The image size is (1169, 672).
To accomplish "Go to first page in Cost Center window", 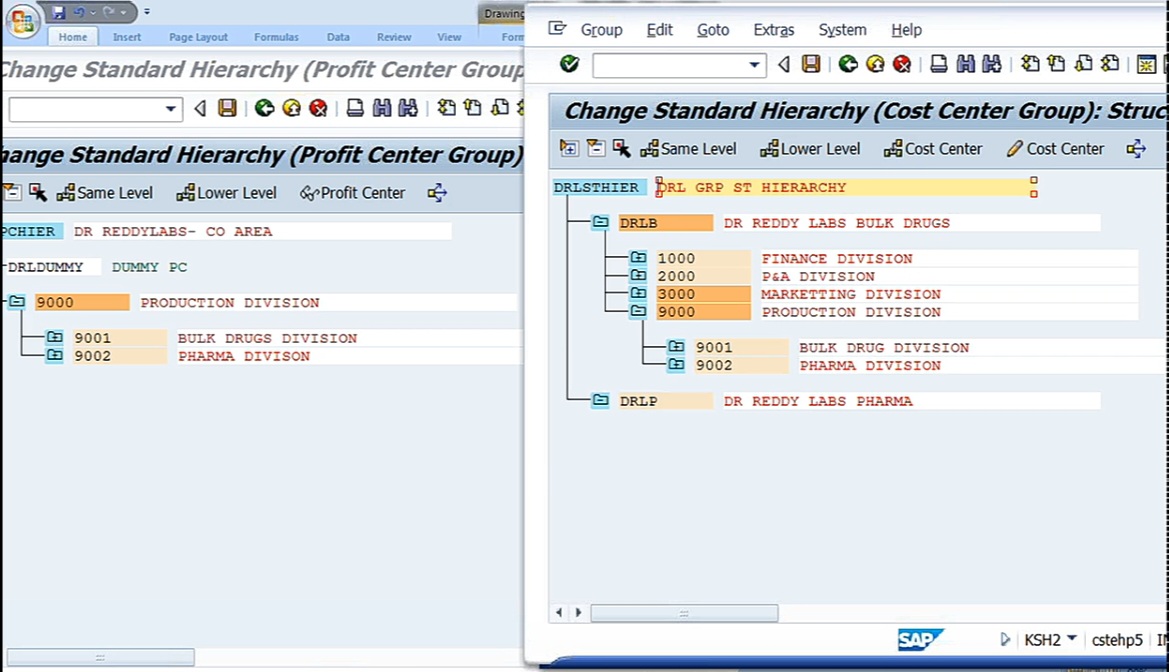I will (1030, 64).
